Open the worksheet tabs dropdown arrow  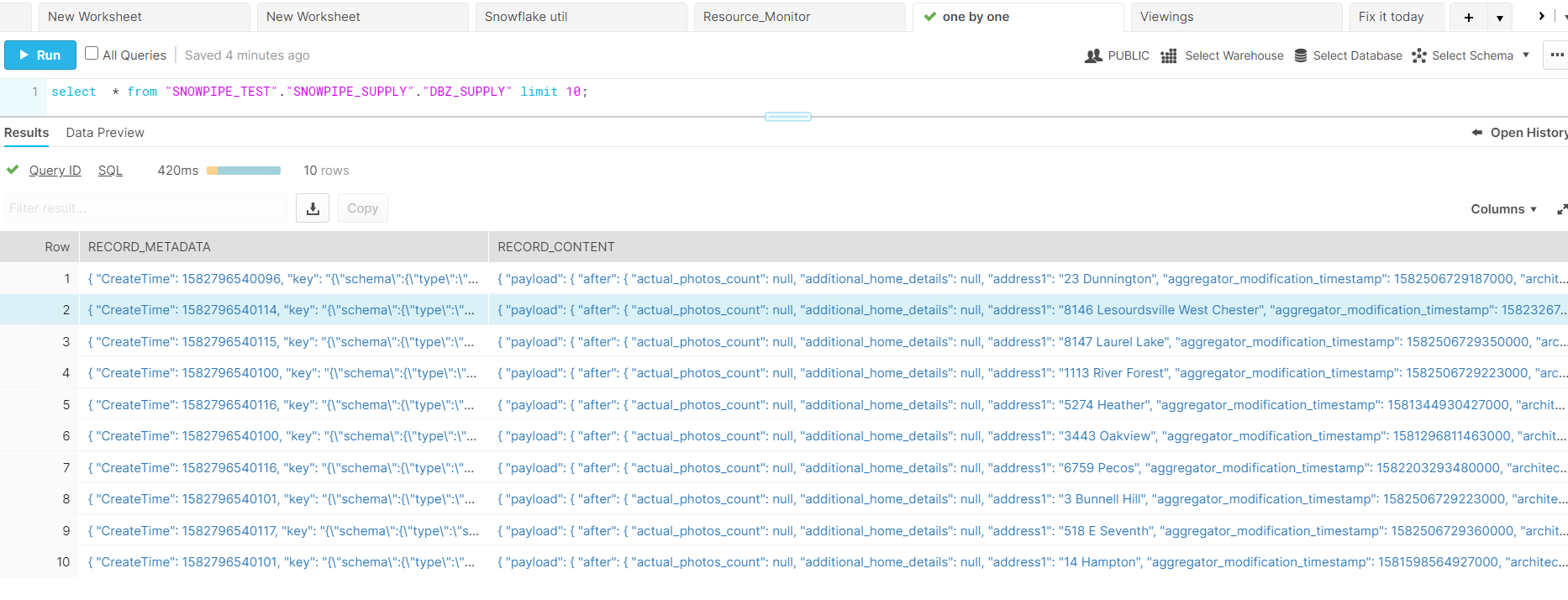click(x=1500, y=17)
